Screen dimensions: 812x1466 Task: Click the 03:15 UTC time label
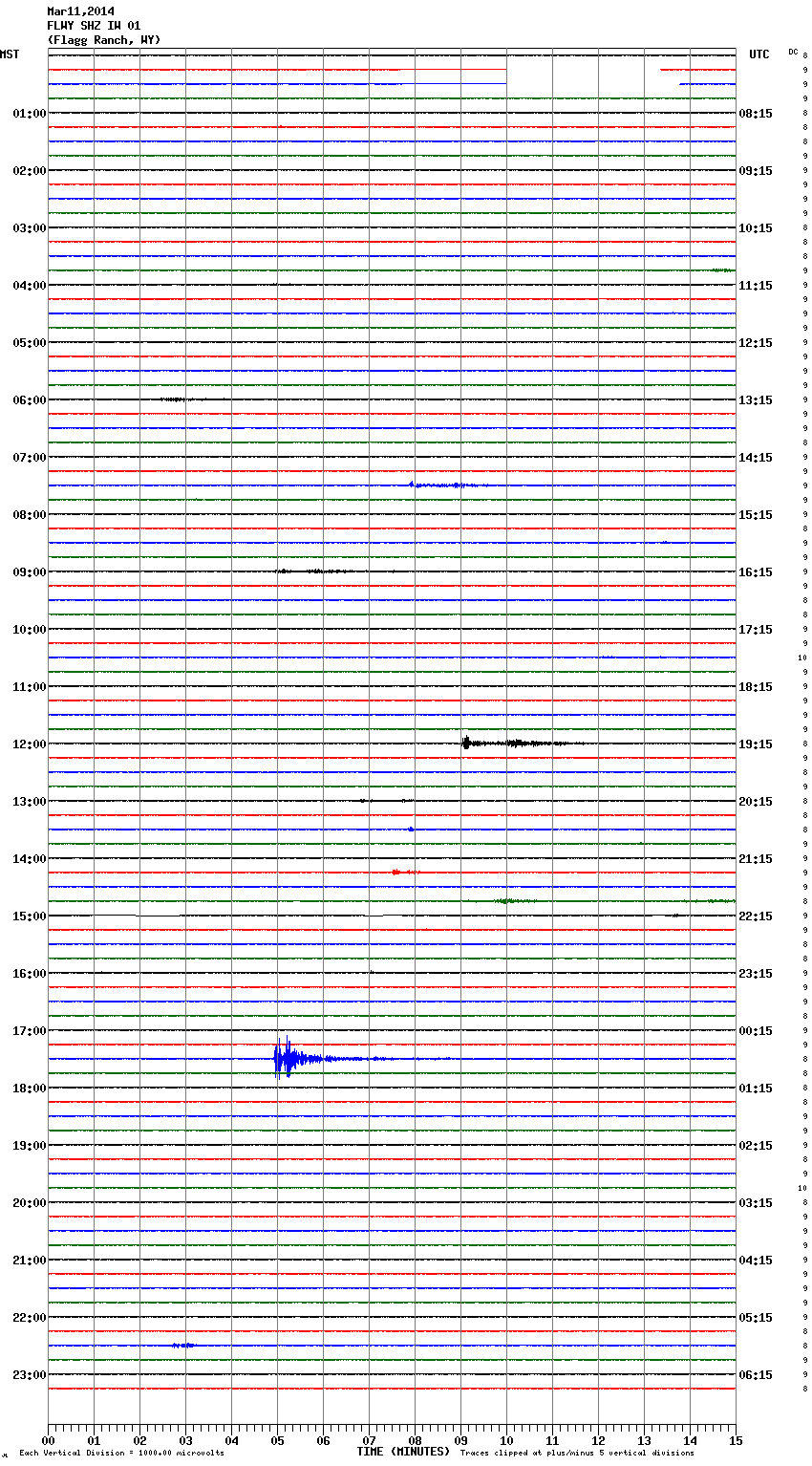point(756,1203)
